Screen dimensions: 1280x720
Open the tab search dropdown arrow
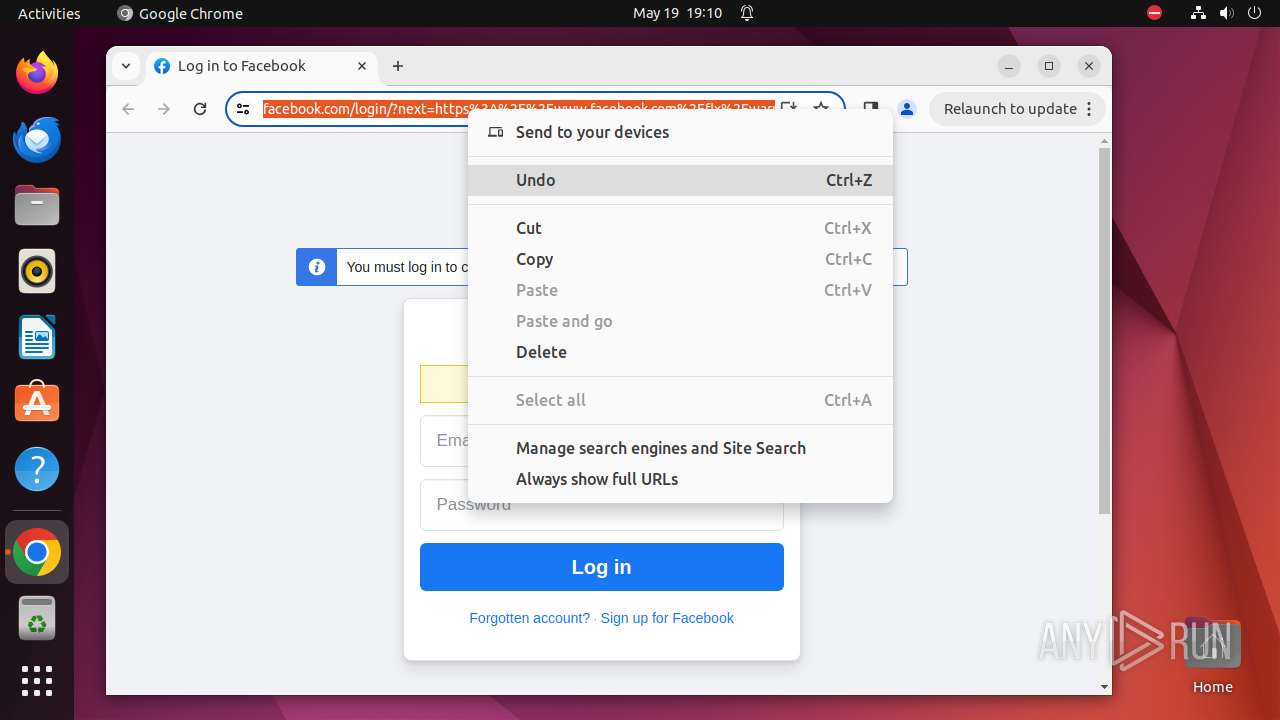coord(125,66)
